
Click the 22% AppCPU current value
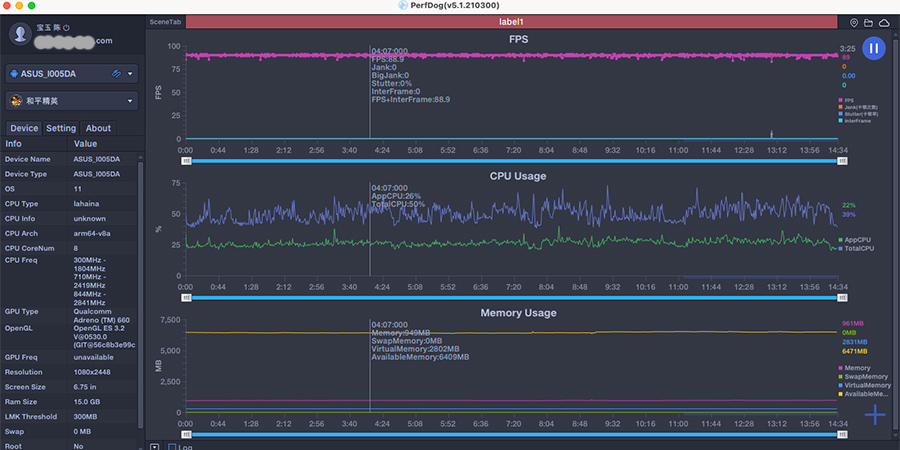(x=849, y=205)
